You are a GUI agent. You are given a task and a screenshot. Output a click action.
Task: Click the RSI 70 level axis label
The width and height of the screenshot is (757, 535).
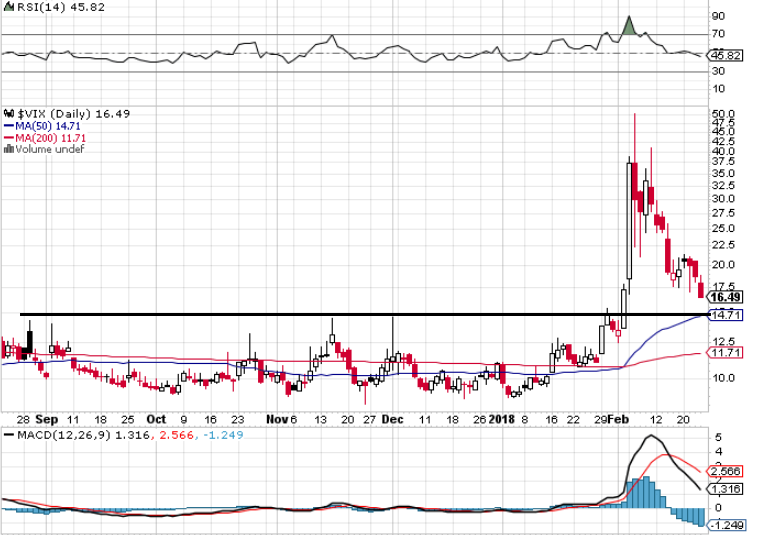[x=717, y=34]
